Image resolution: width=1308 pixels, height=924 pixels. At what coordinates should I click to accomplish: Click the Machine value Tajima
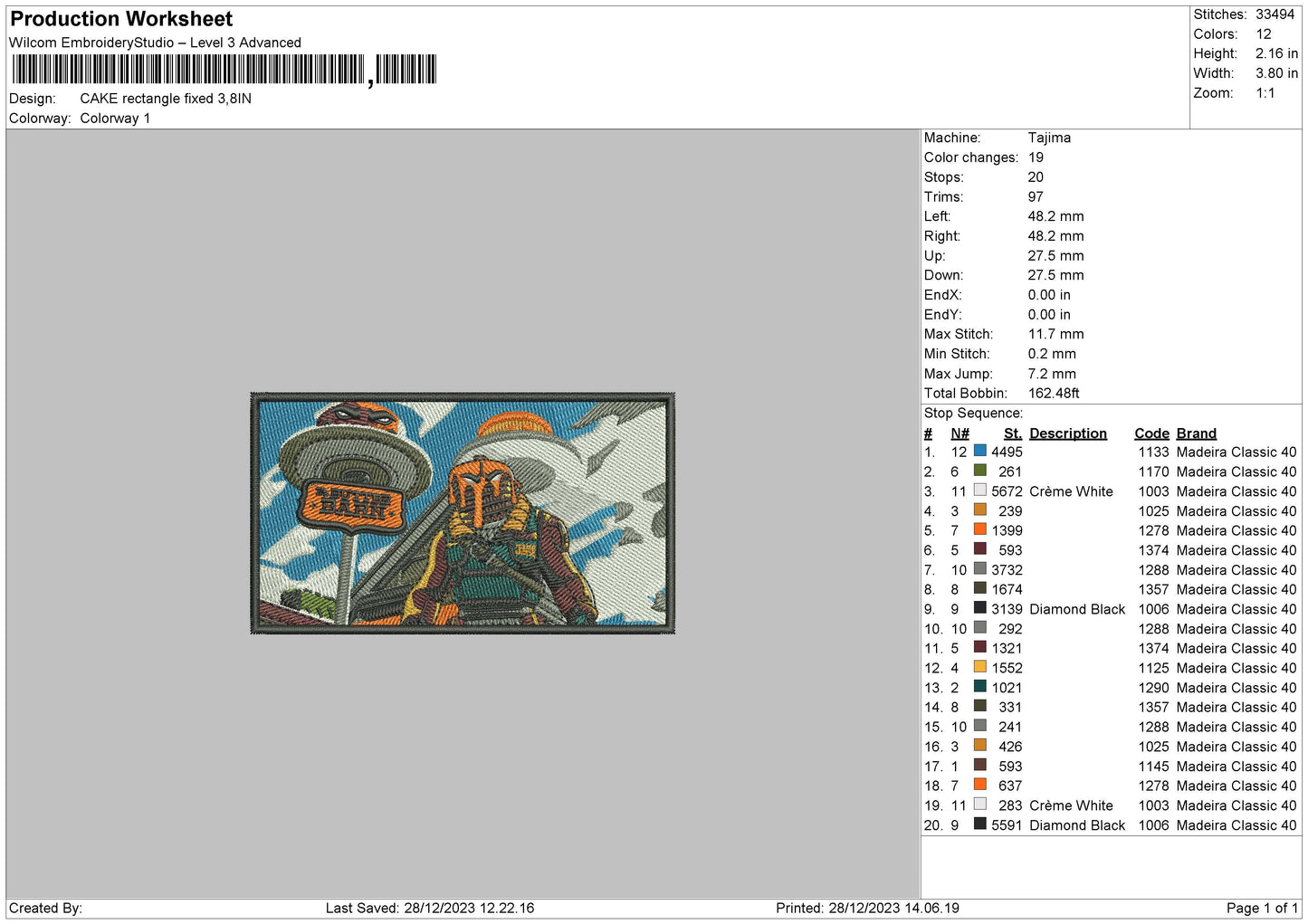tap(1049, 138)
